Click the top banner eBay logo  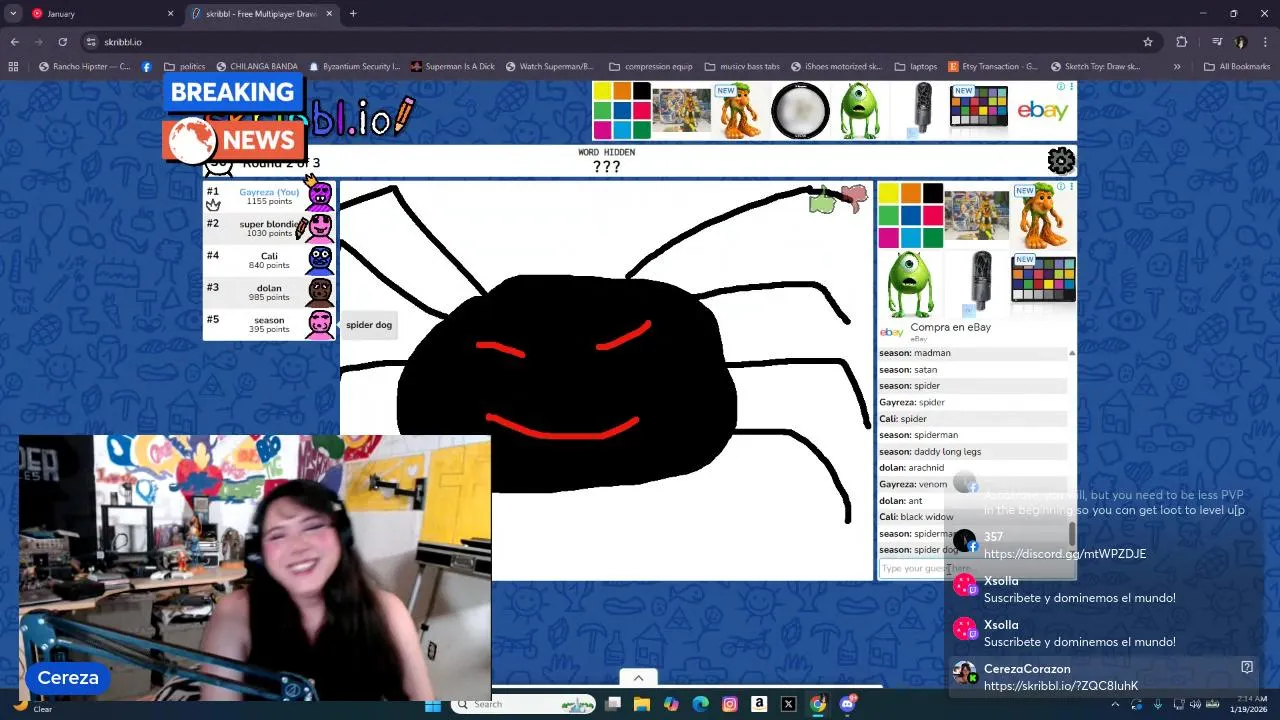click(x=1043, y=110)
